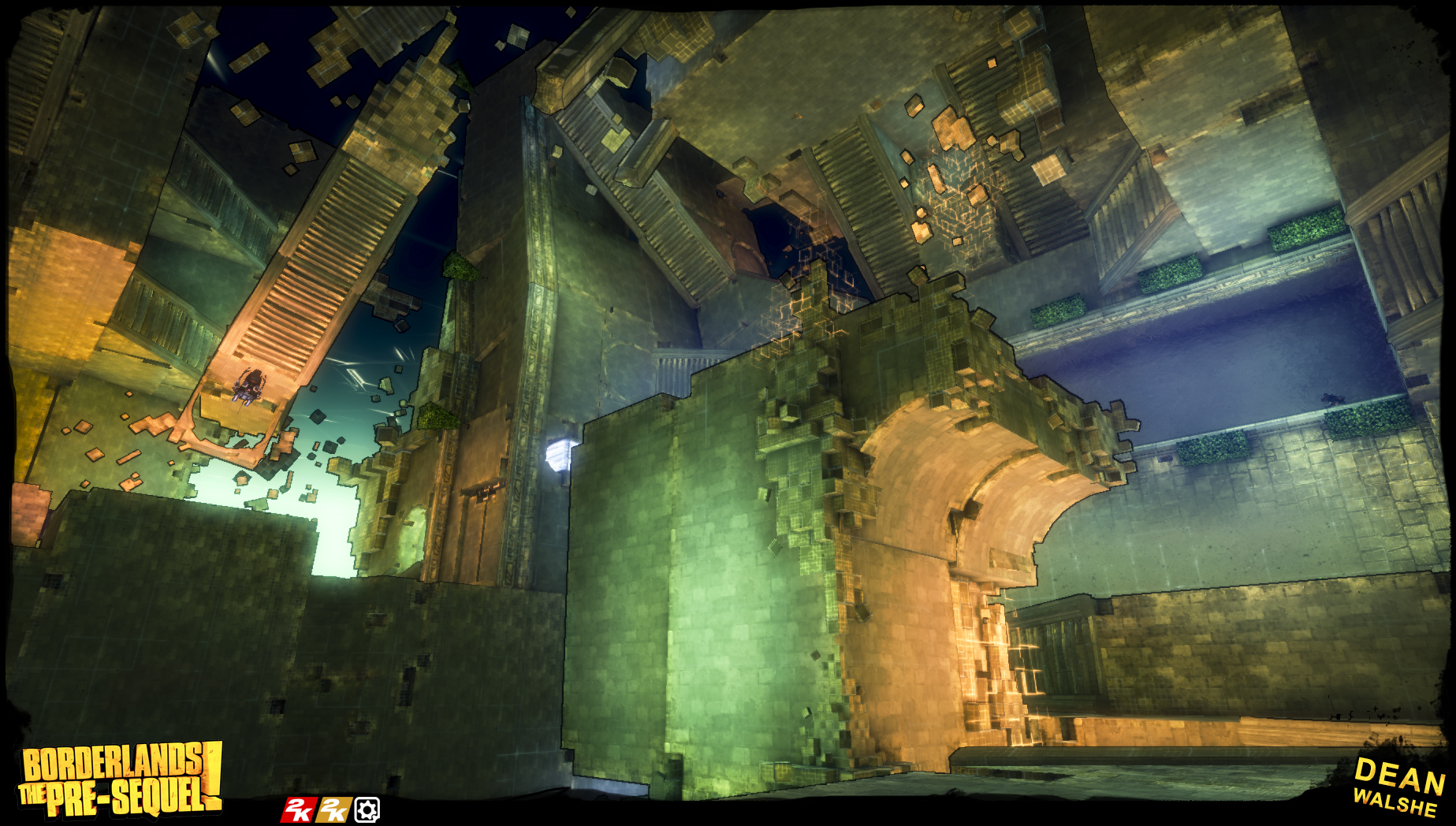
Task: Click the "DEAN WALSHE" credit text
Action: pos(1398,787)
